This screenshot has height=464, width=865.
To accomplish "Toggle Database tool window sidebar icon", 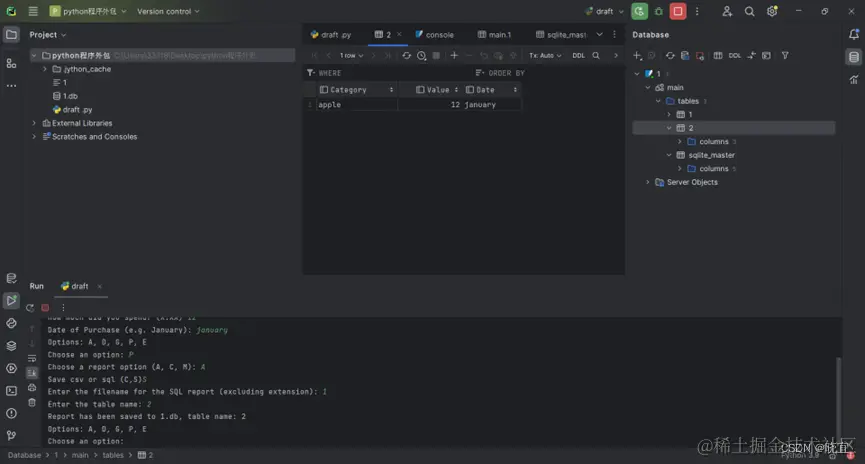I will tap(853, 57).
